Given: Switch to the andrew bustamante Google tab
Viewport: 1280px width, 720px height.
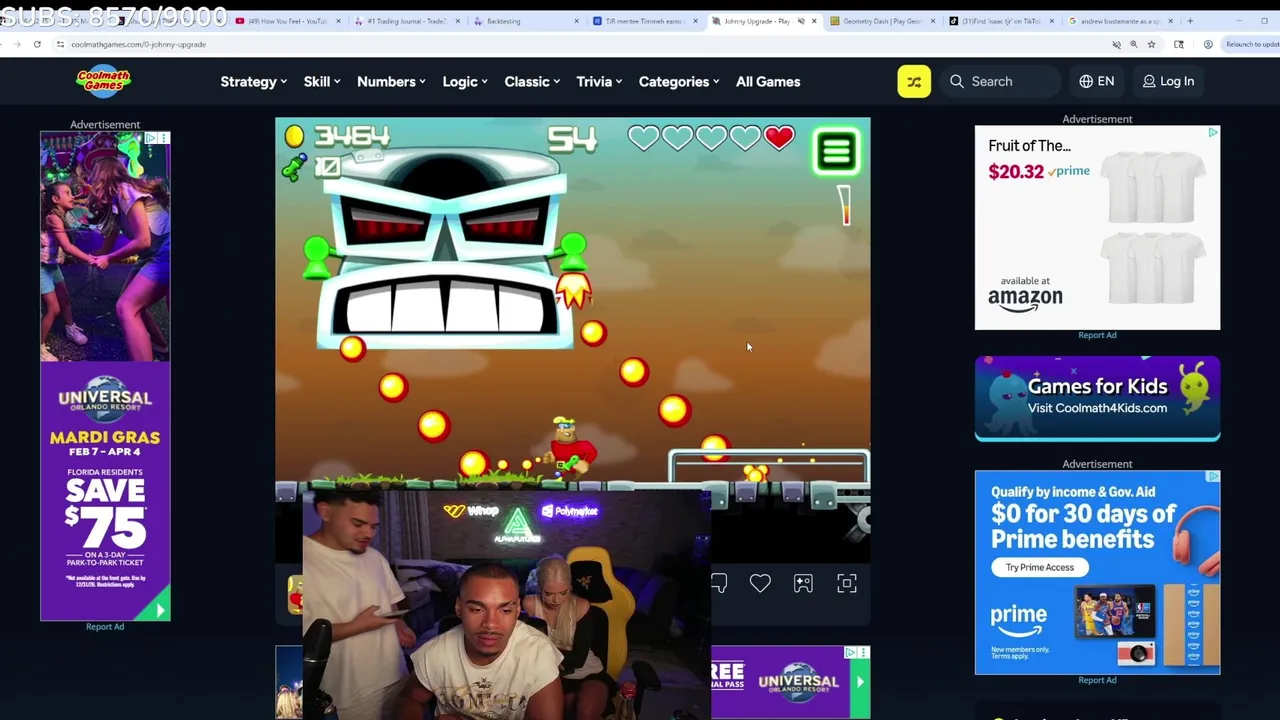Looking at the screenshot, I should (x=1120, y=21).
